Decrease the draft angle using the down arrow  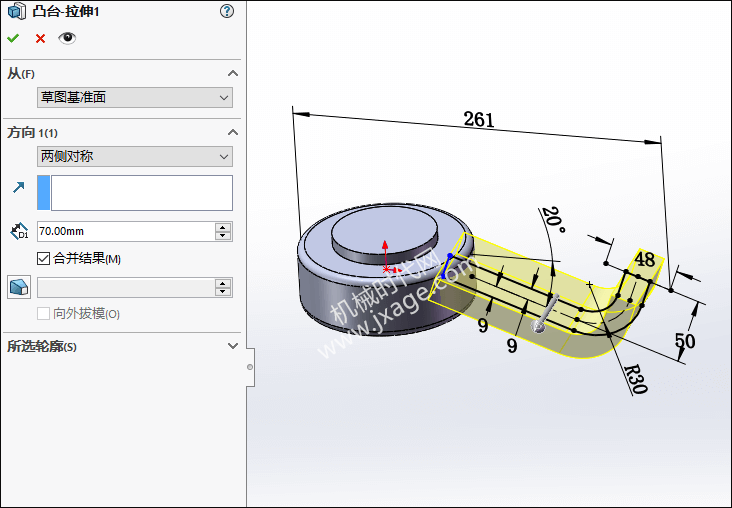click(x=223, y=292)
